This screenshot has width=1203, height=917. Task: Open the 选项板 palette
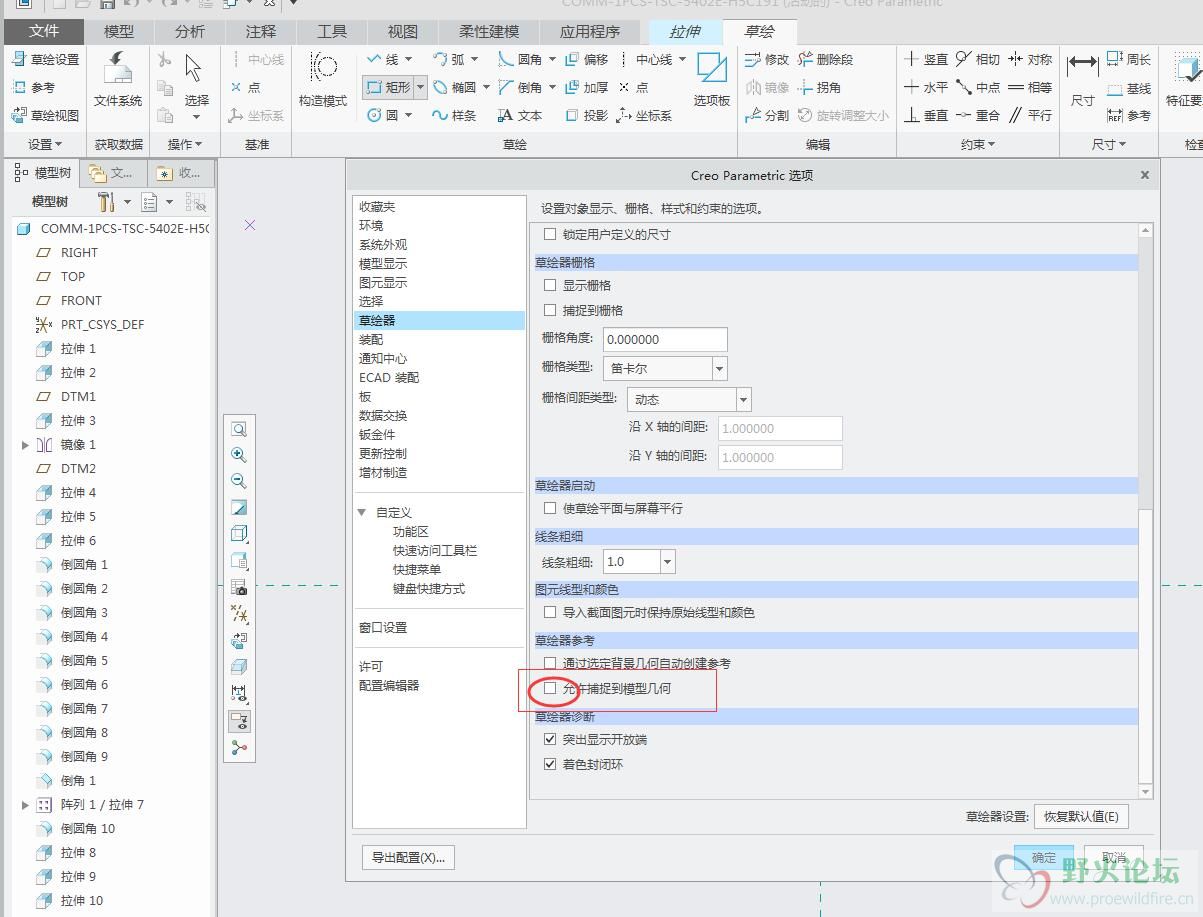(x=712, y=80)
